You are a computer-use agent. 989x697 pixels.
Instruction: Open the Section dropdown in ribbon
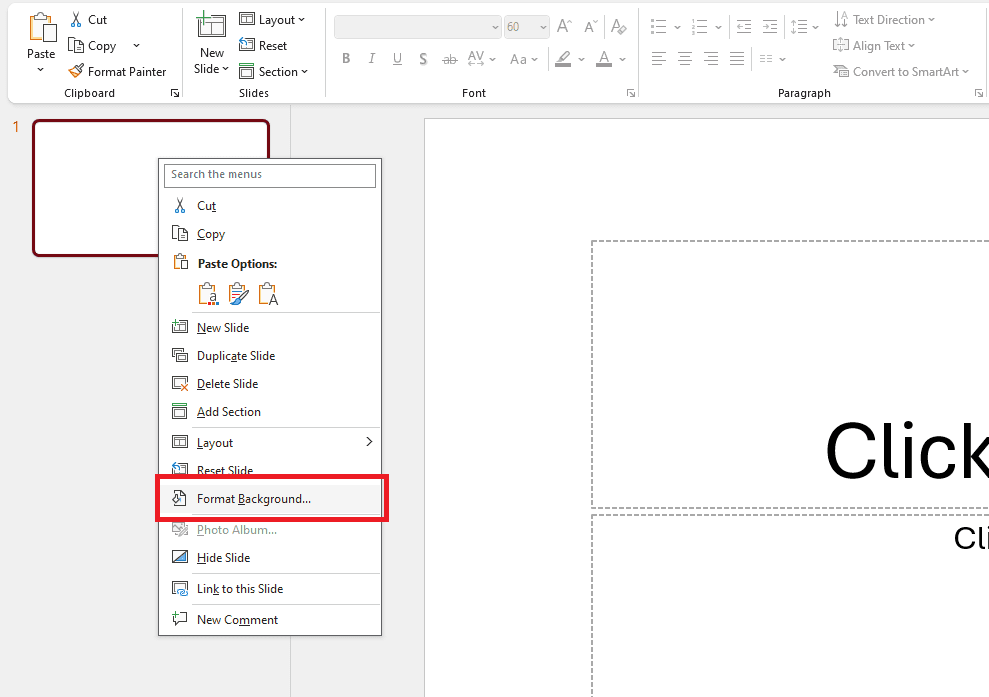tap(273, 71)
